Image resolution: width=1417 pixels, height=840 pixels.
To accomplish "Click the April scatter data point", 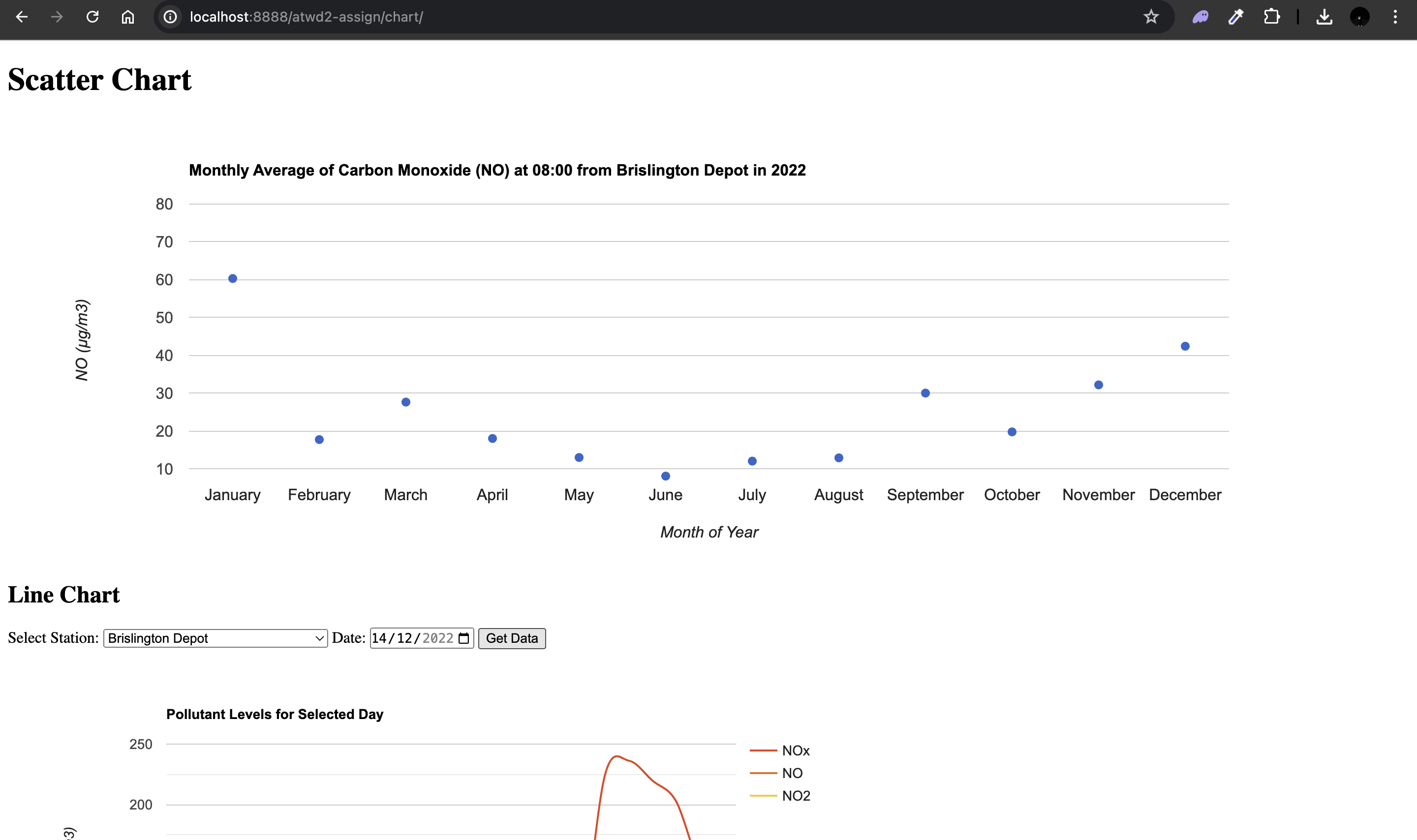I will [493, 439].
